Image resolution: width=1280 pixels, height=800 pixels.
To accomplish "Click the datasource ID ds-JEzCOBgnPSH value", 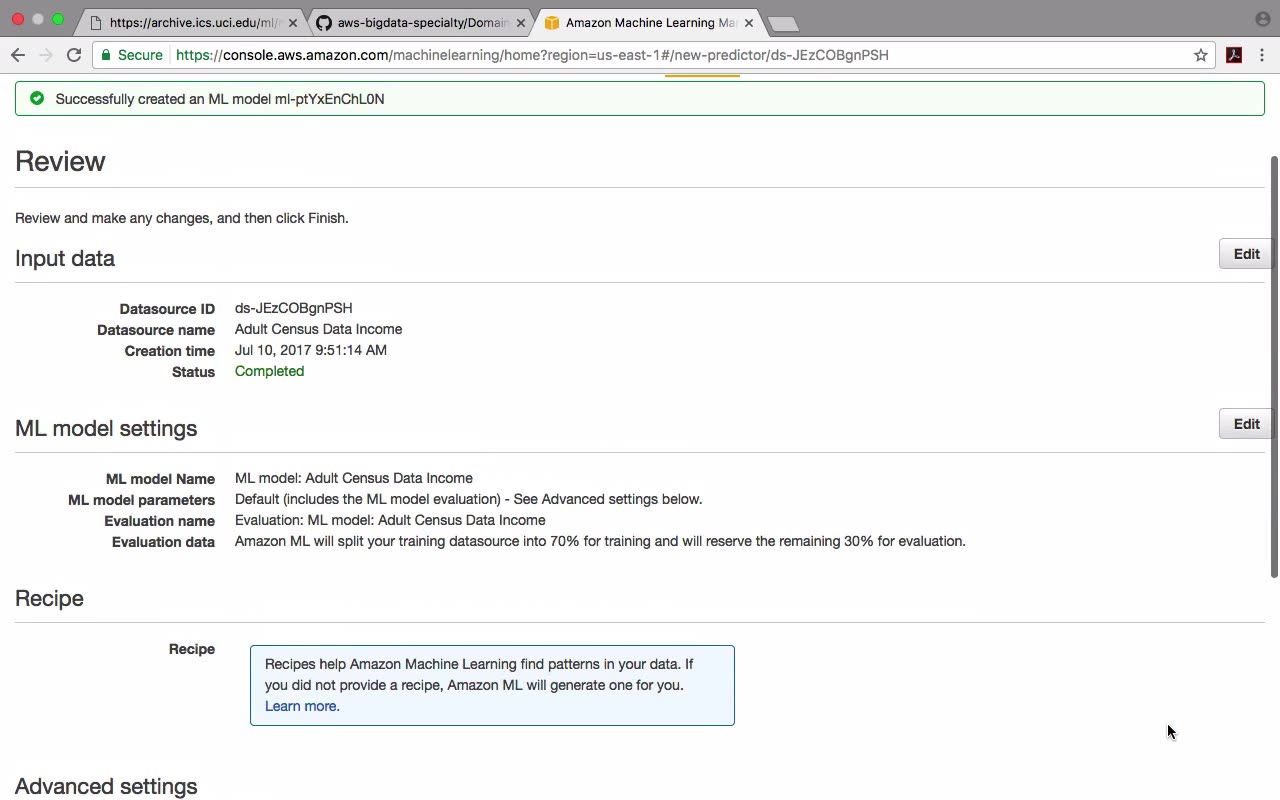I will tap(293, 308).
